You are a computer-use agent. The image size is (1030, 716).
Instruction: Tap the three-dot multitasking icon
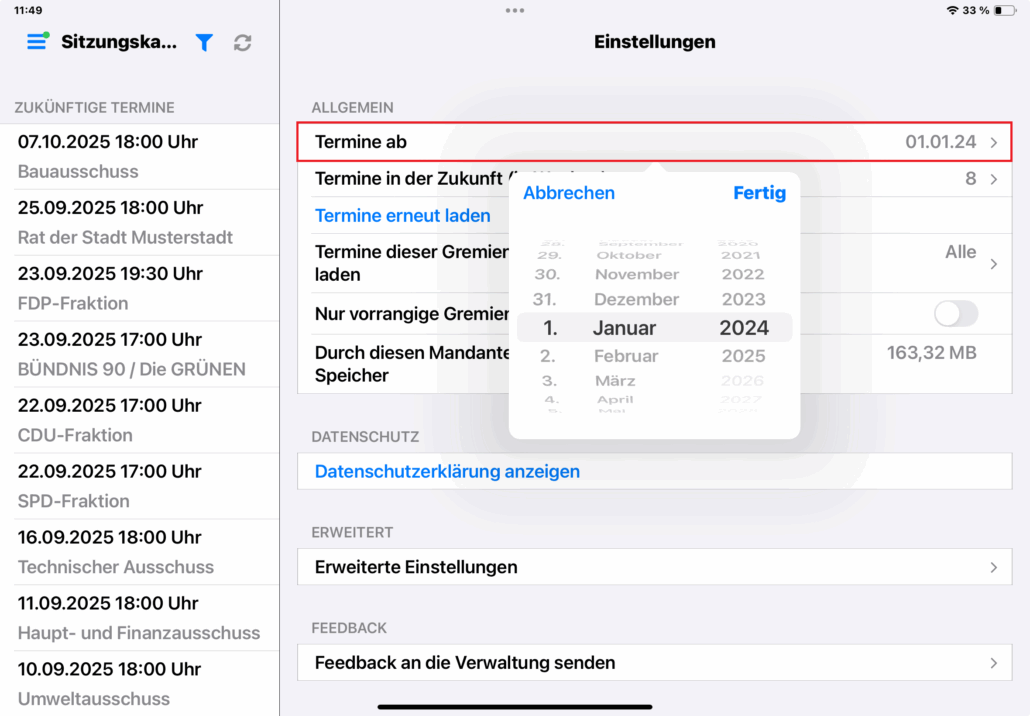point(515,10)
